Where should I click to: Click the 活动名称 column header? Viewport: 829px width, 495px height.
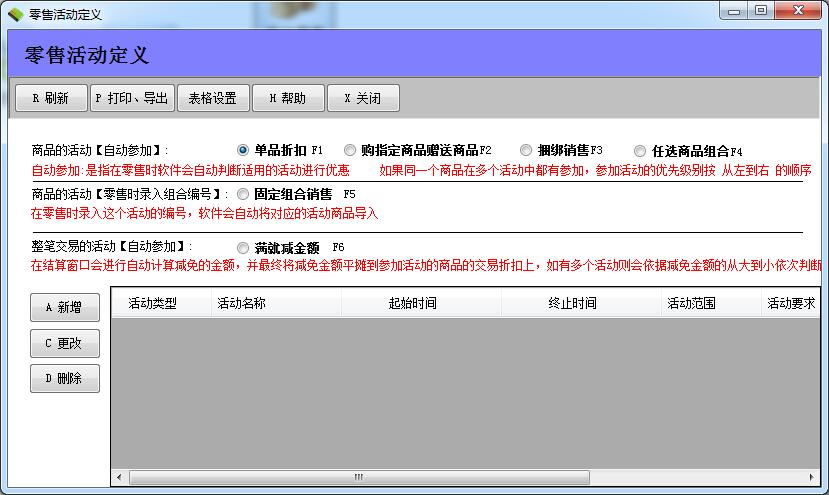[277, 303]
